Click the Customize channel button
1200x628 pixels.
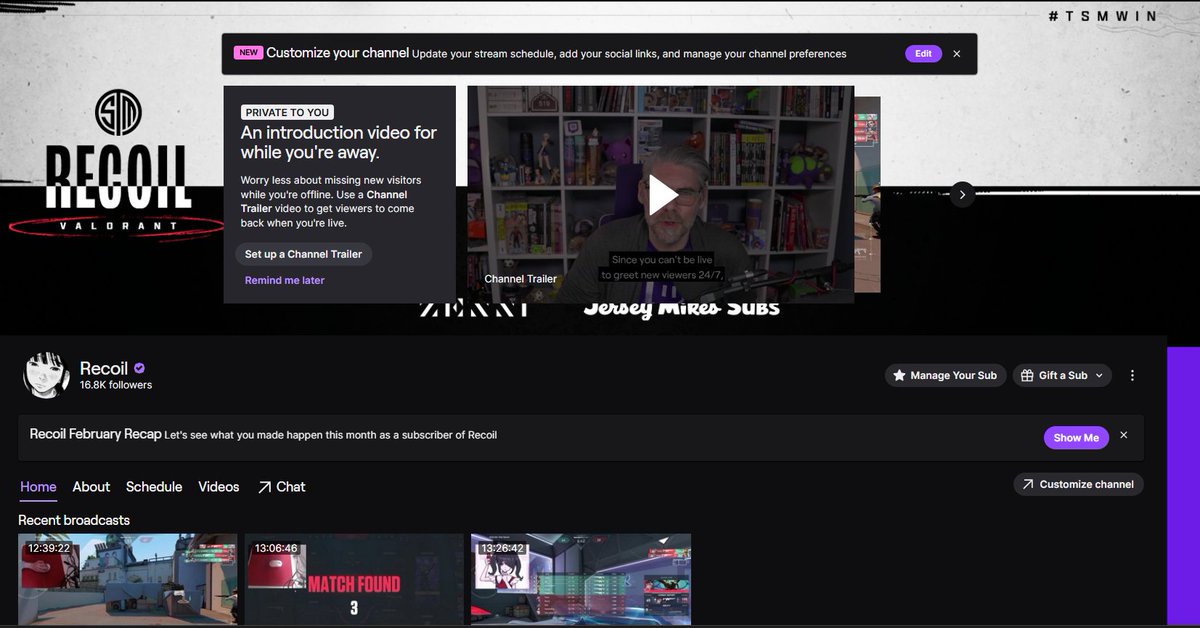[1078, 484]
